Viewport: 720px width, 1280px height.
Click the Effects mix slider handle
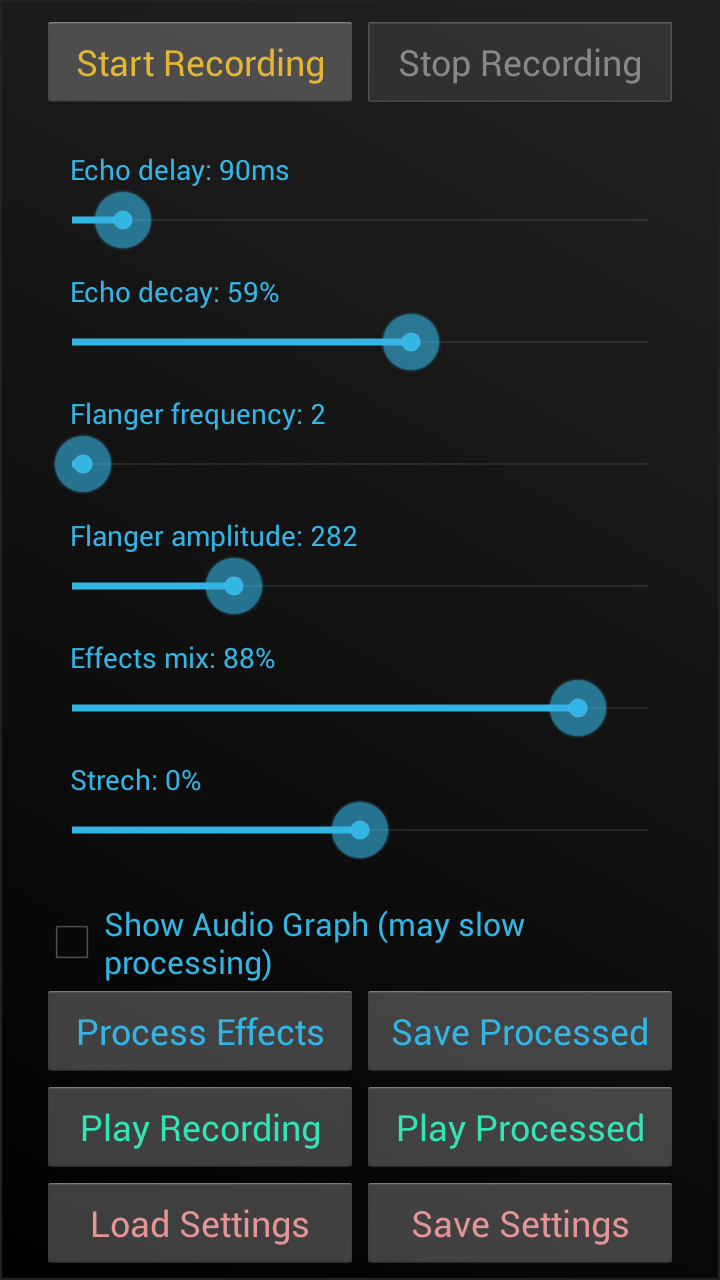(x=578, y=708)
